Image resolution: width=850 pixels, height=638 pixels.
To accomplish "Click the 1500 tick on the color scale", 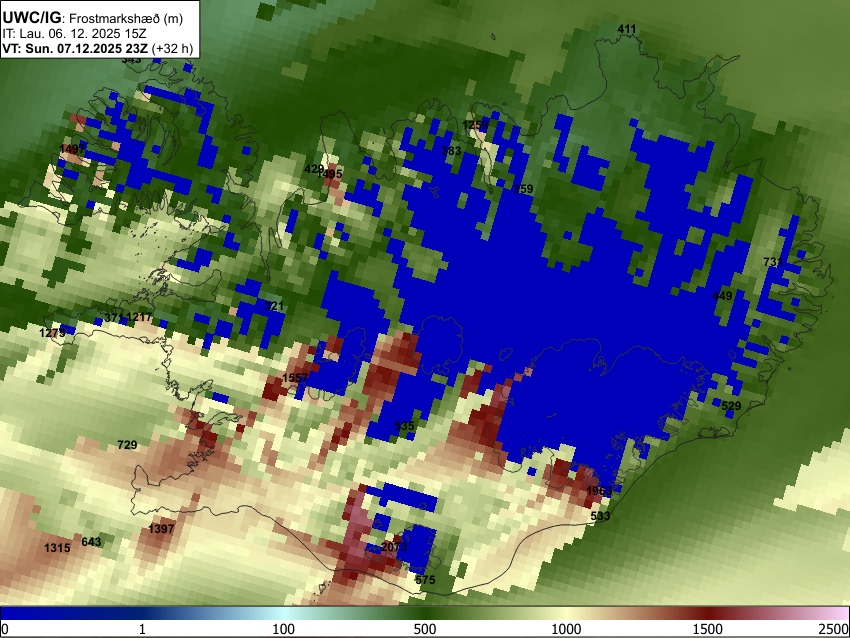I will pyautogui.click(x=708, y=629).
